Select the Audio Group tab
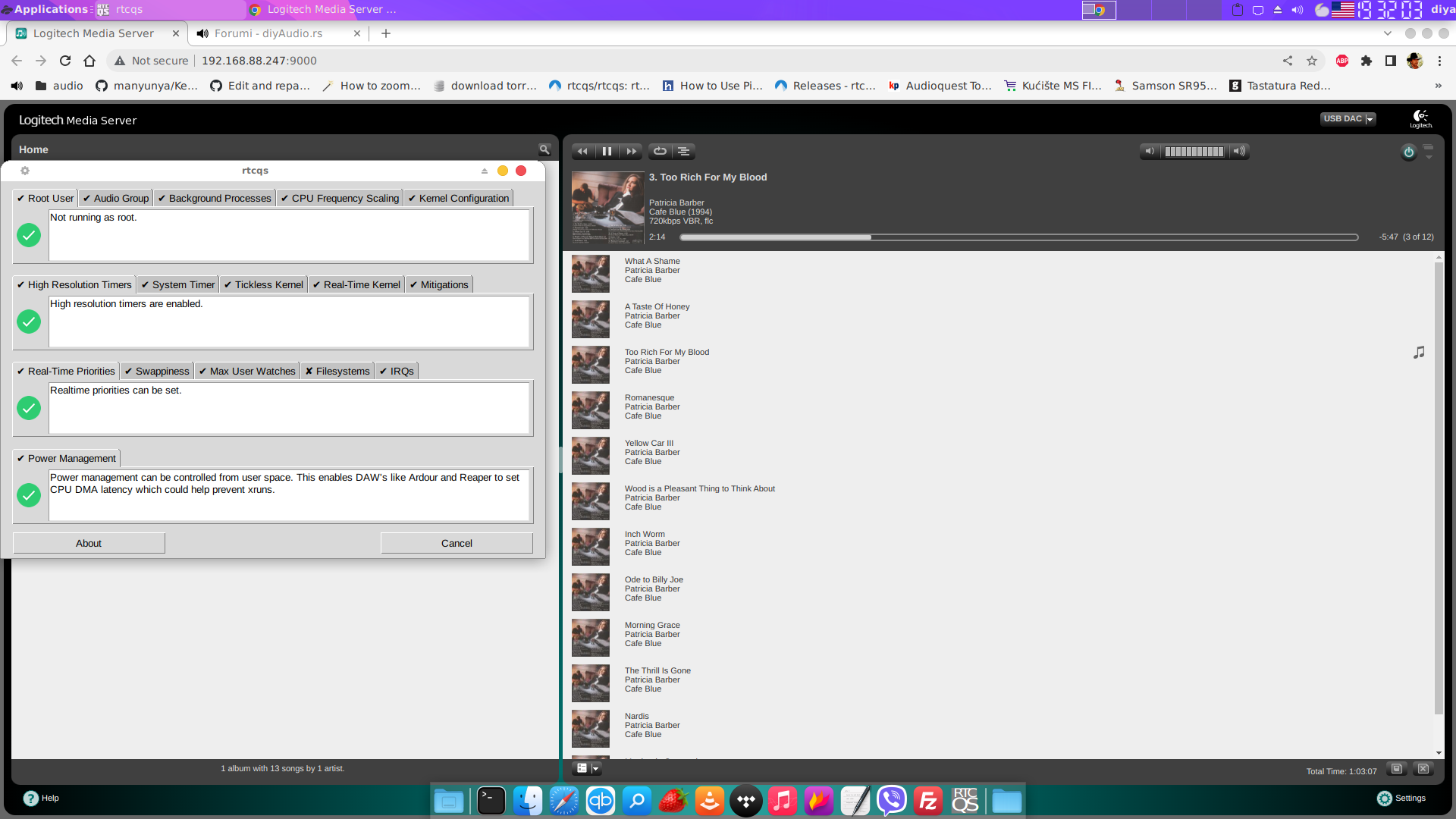The width and height of the screenshot is (1456, 819). click(x=116, y=198)
